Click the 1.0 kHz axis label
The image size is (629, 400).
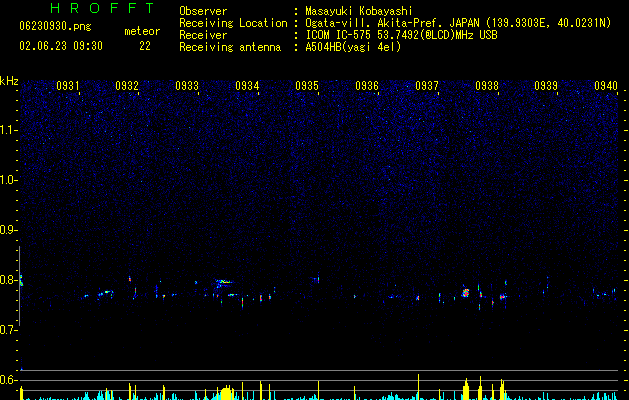tap(8, 180)
